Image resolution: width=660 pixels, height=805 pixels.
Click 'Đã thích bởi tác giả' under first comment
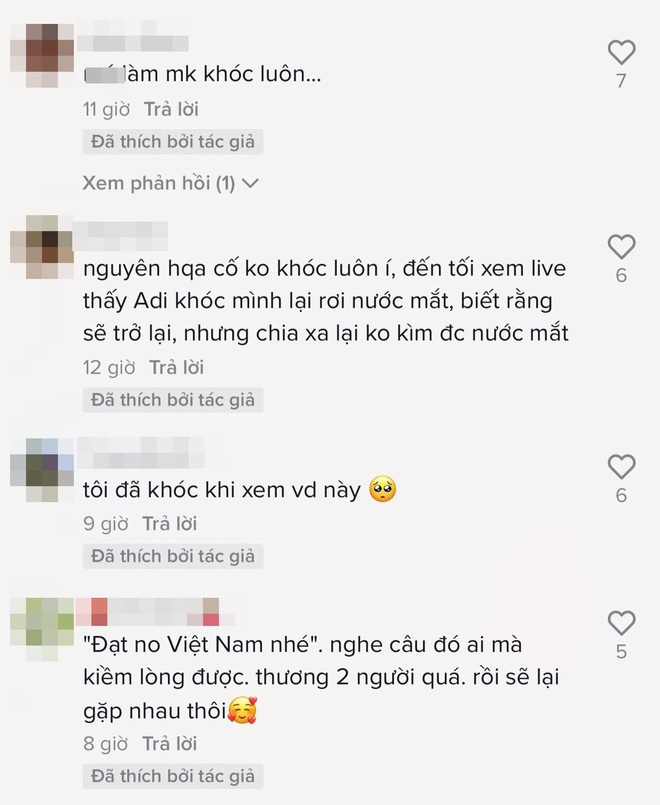click(173, 142)
